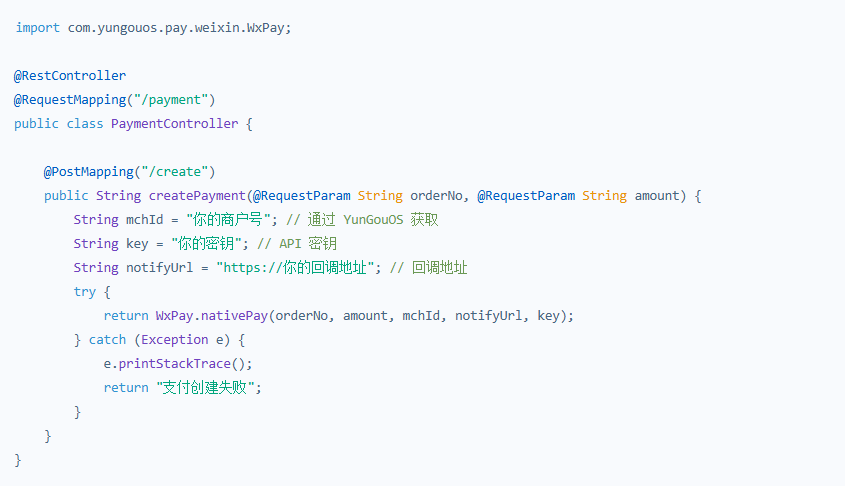Click the amount parameter in method signature
The height and width of the screenshot is (489, 845).
(x=657, y=196)
